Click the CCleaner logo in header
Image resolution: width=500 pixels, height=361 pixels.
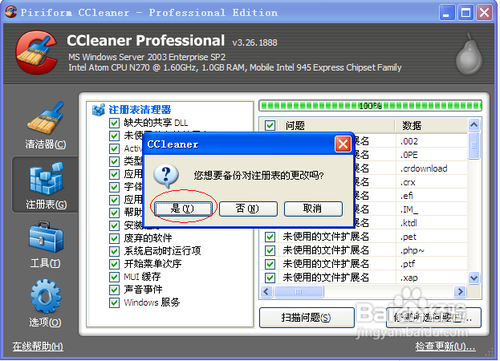point(37,52)
